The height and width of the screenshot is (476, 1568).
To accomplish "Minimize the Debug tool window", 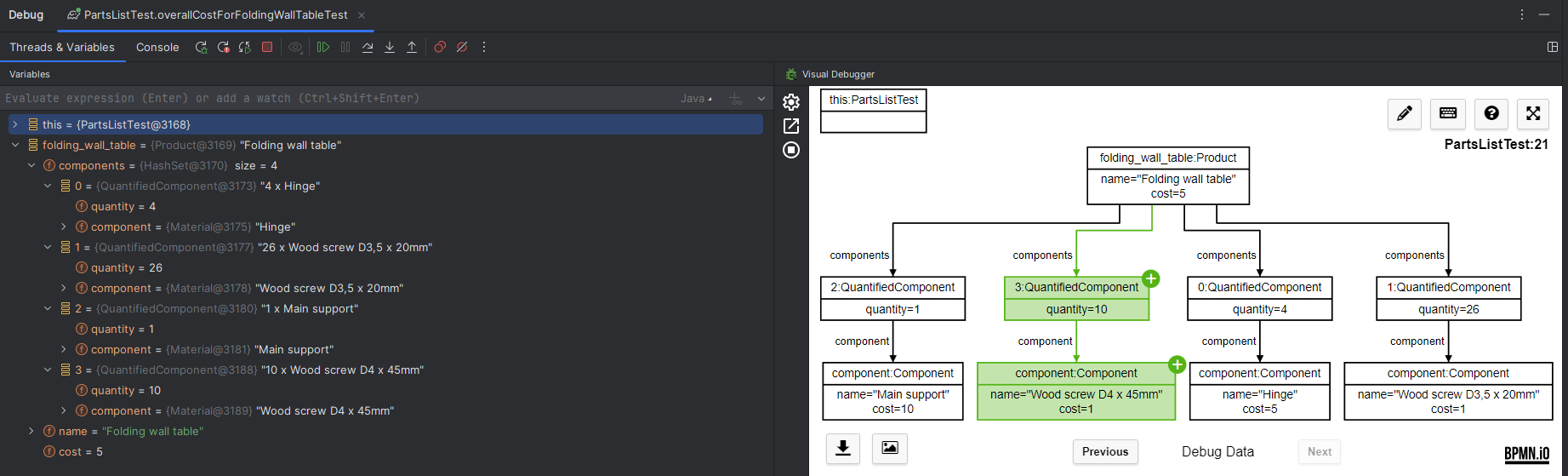I will click(1544, 14).
